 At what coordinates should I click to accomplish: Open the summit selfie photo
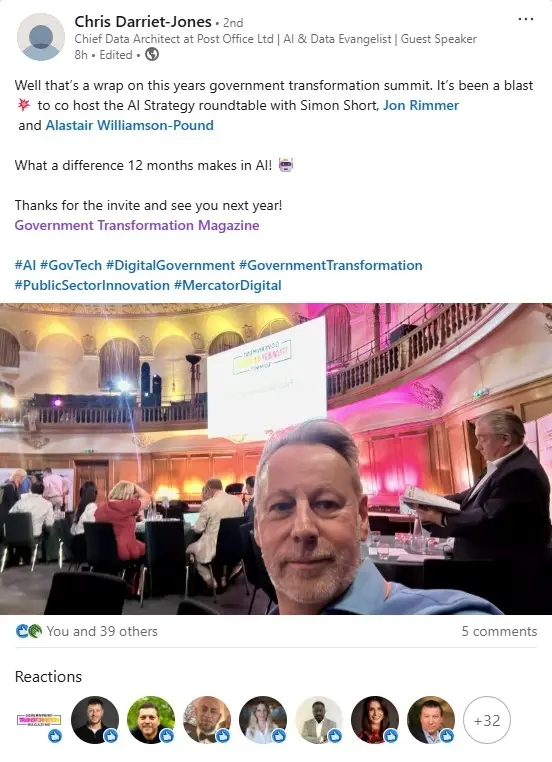[x=276, y=459]
